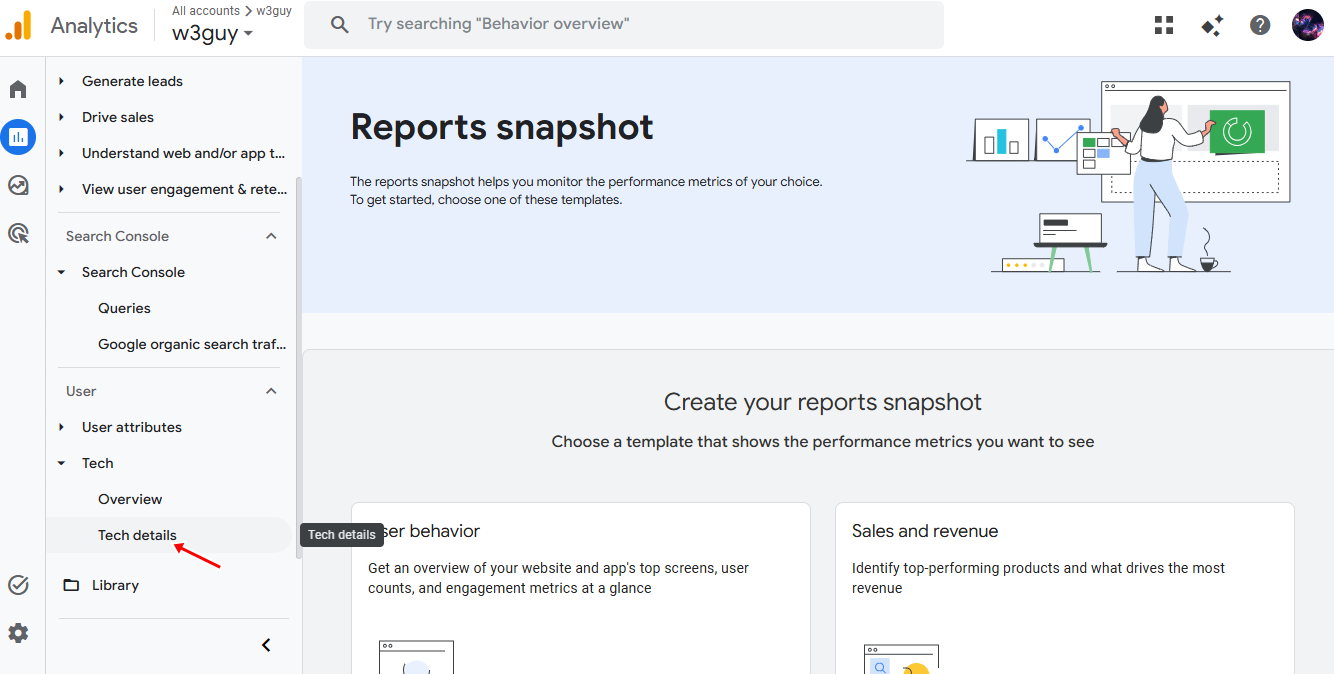Expand the Drive sales group
This screenshot has width=1334, height=674.
(61, 117)
